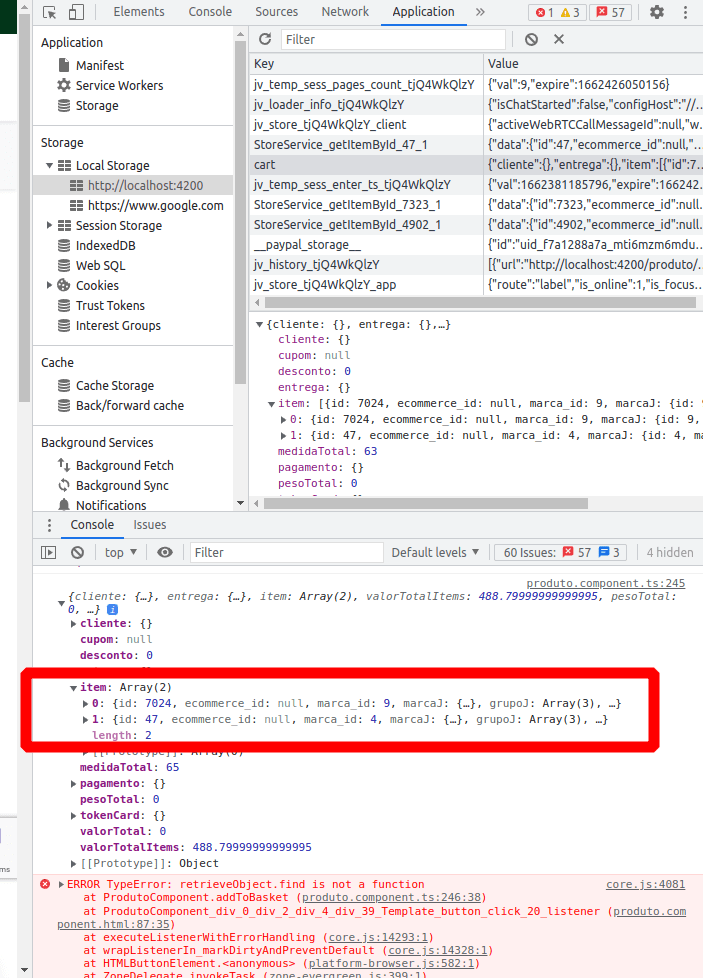Select the __paypal_storage__ key row
The height and width of the screenshot is (978, 703).
tap(476, 244)
